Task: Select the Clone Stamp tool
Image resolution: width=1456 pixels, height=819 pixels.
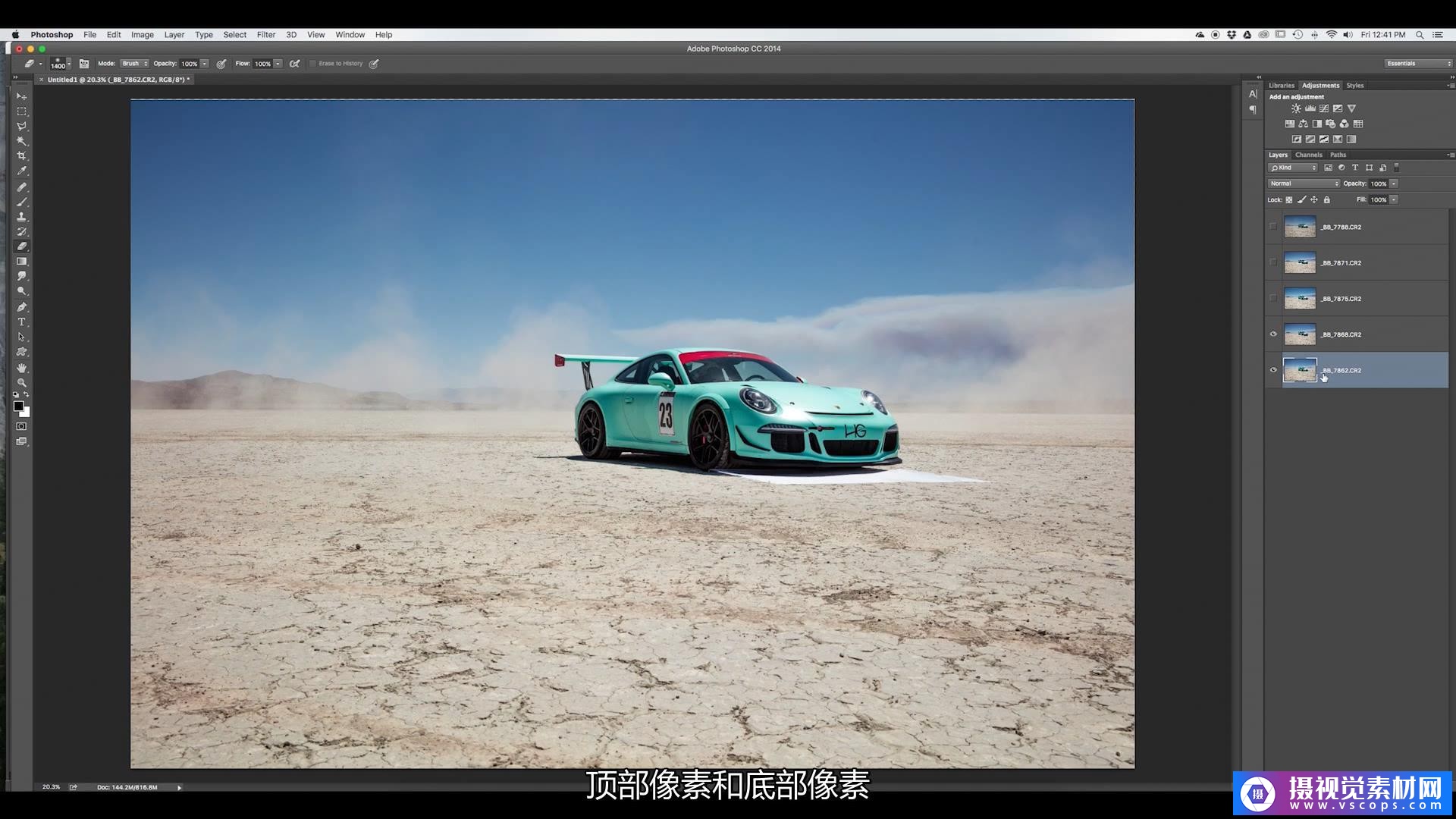Action: (x=21, y=217)
